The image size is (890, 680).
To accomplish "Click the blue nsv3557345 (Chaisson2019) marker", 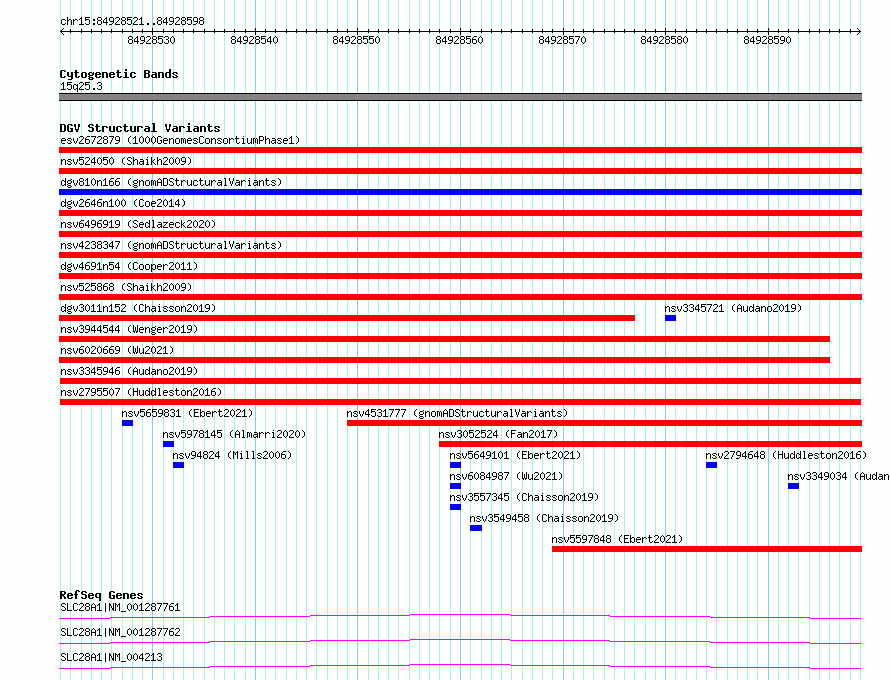I will point(455,507).
